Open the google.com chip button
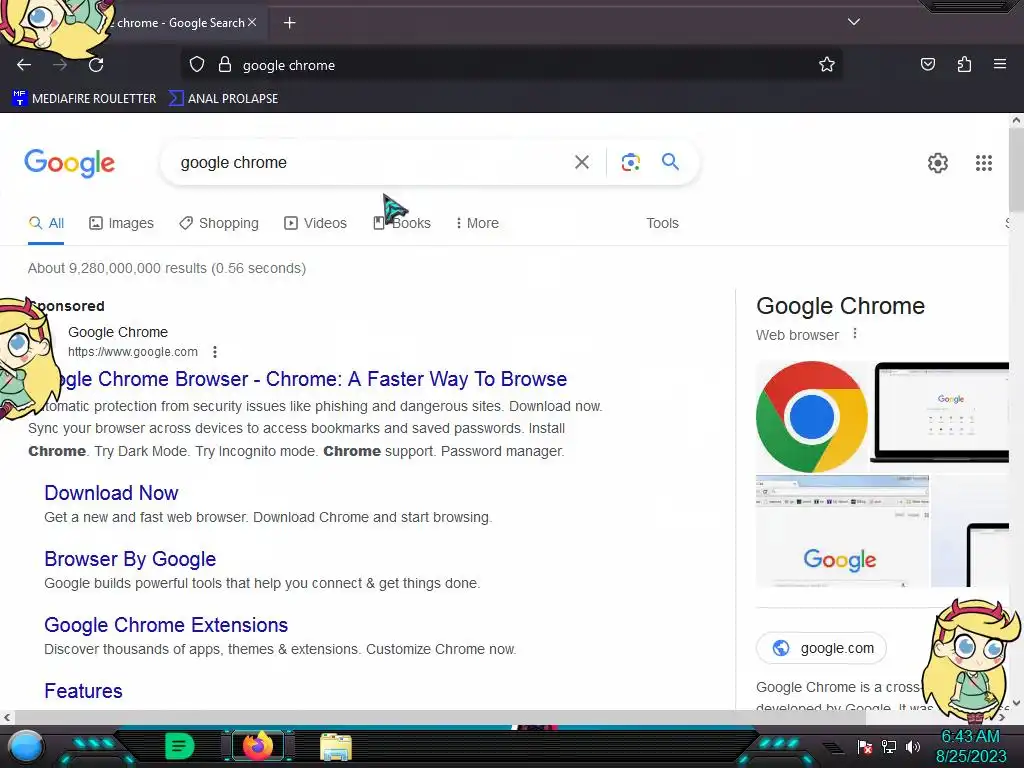This screenshot has height=768, width=1024. pos(822,648)
